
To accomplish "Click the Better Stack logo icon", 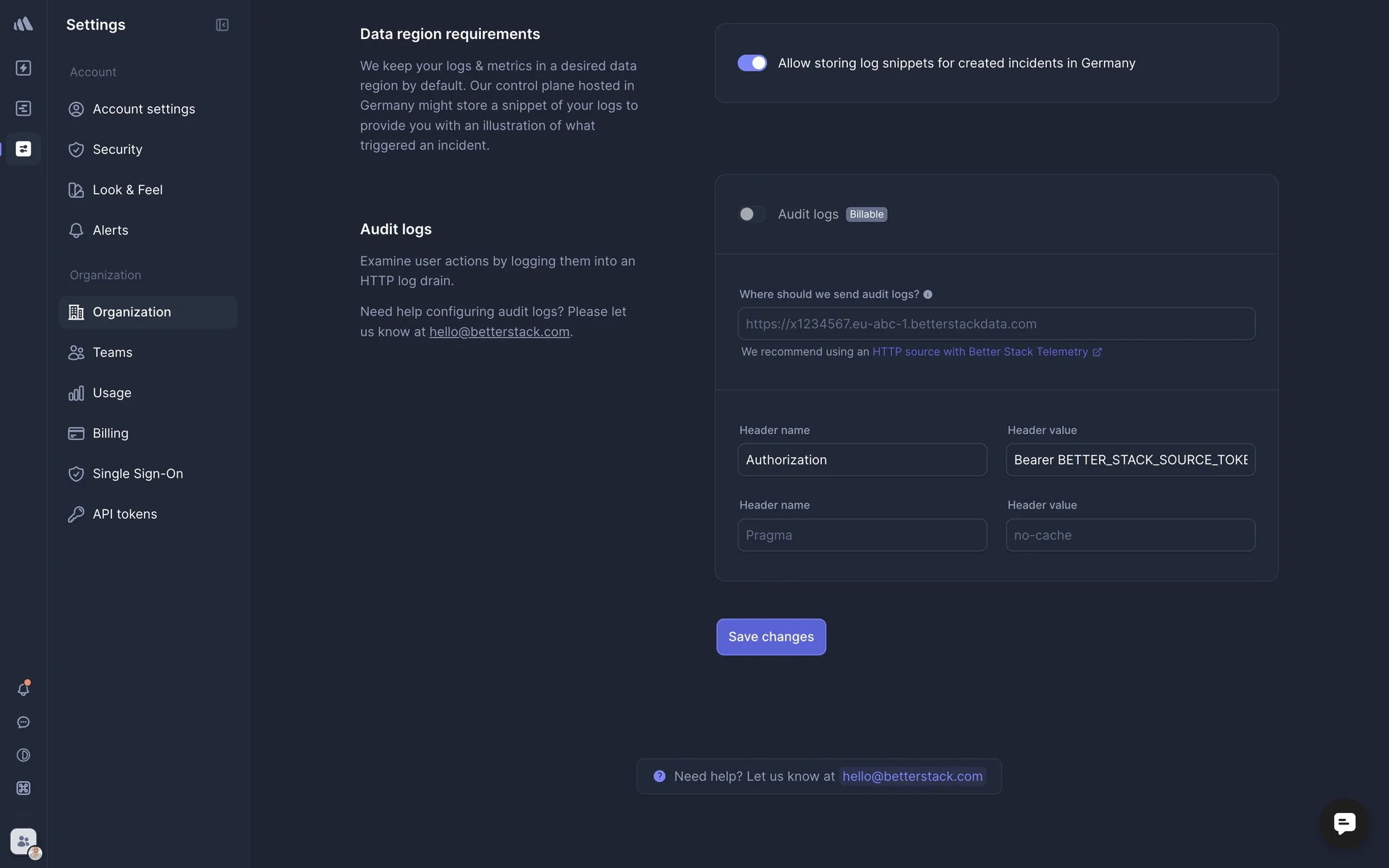I will coord(23,24).
